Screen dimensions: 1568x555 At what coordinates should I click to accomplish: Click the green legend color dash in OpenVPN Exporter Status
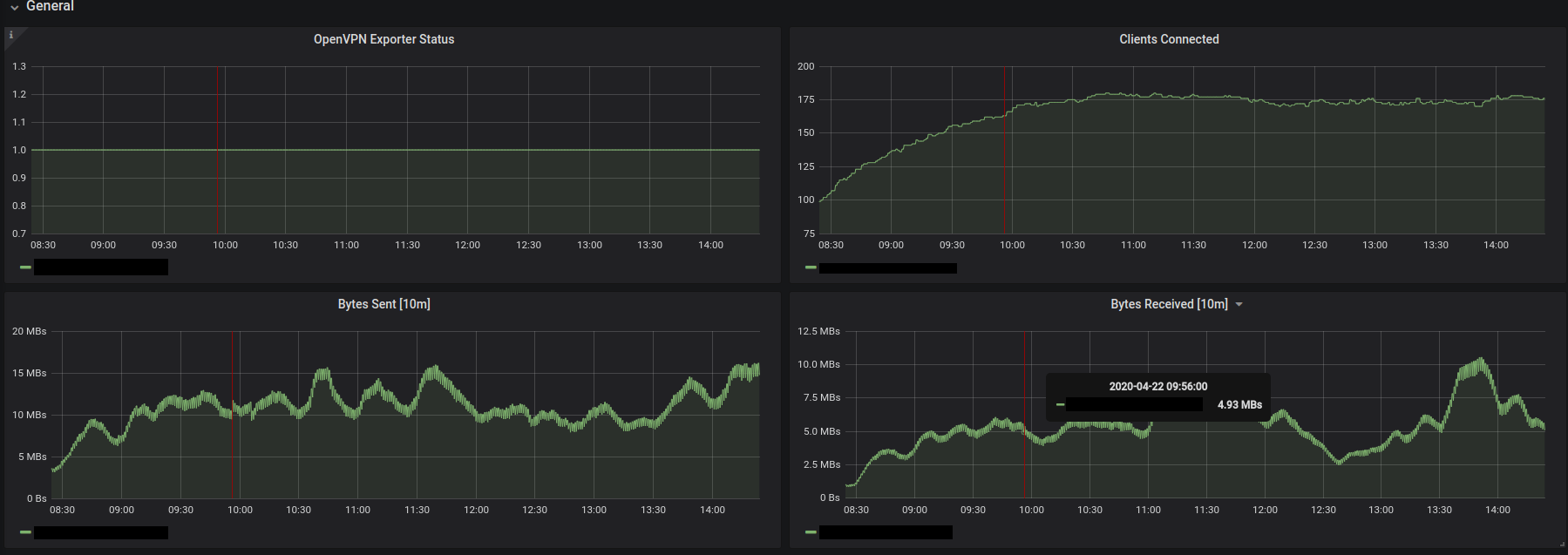(25, 267)
